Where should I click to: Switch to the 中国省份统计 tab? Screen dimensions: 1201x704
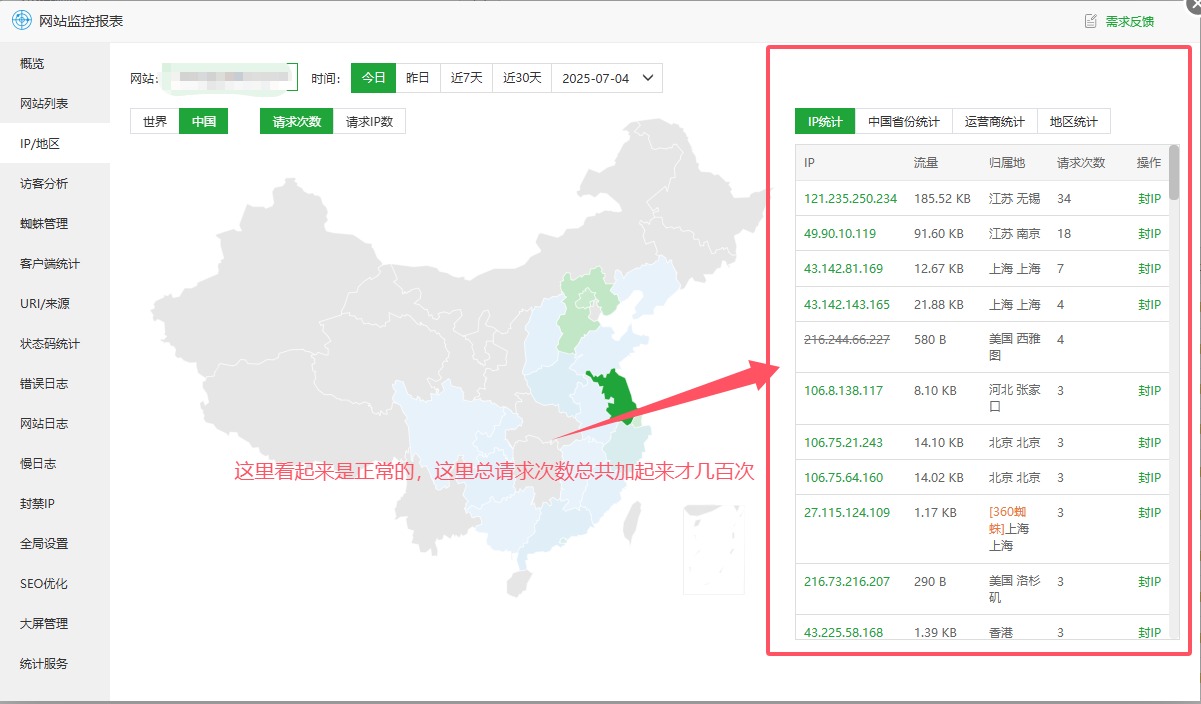[x=906, y=120]
